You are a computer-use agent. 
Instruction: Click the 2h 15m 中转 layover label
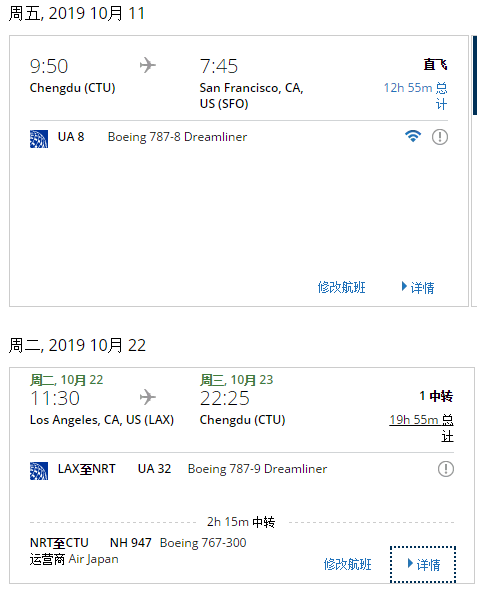tap(241, 521)
